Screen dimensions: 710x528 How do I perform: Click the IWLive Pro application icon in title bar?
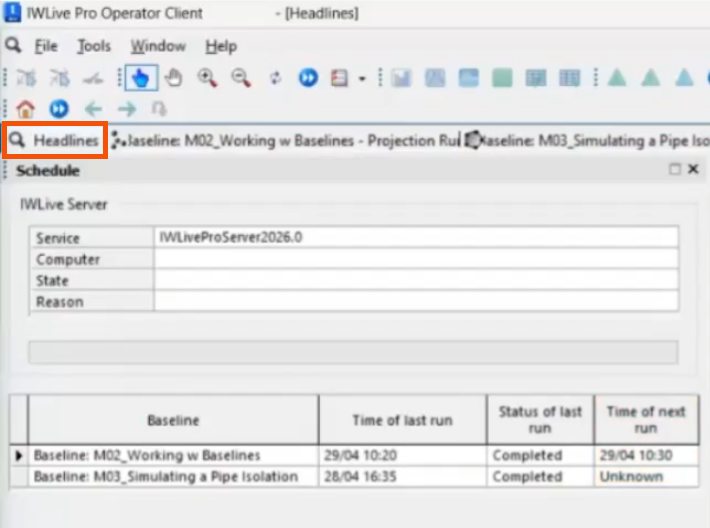(x=12, y=12)
